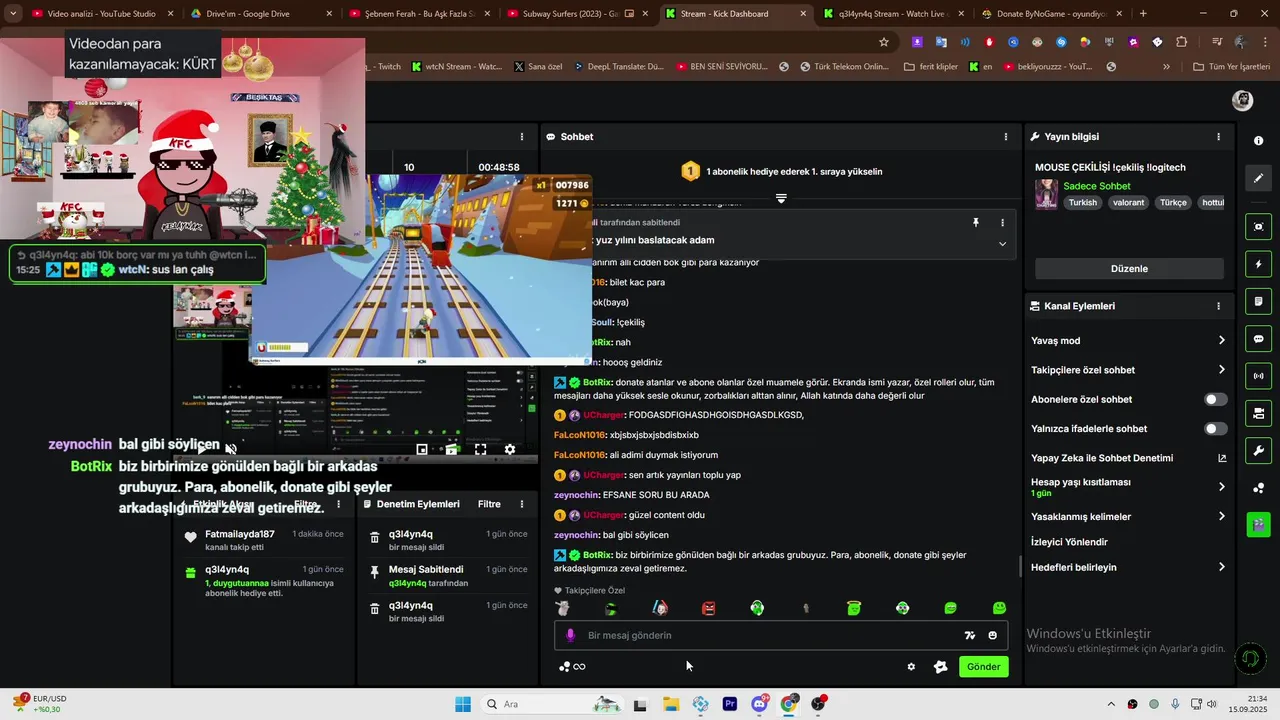Click the star-shaped icon beside Gönder
This screenshot has width=1280, height=720.
(x=940, y=667)
